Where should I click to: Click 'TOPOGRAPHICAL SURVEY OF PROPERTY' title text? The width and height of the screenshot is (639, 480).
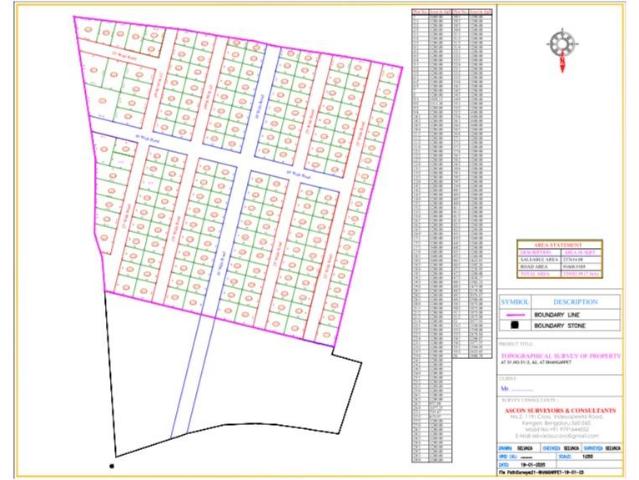561,356
